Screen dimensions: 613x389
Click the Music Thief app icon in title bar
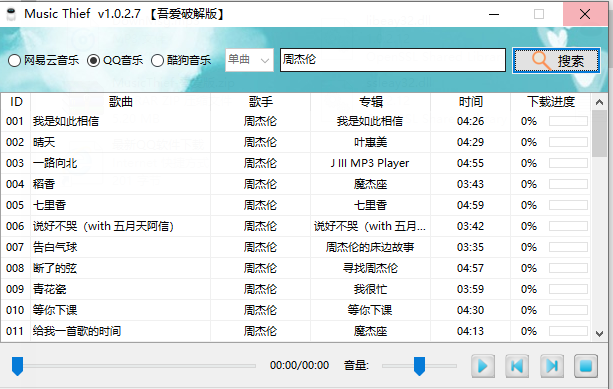point(11,14)
